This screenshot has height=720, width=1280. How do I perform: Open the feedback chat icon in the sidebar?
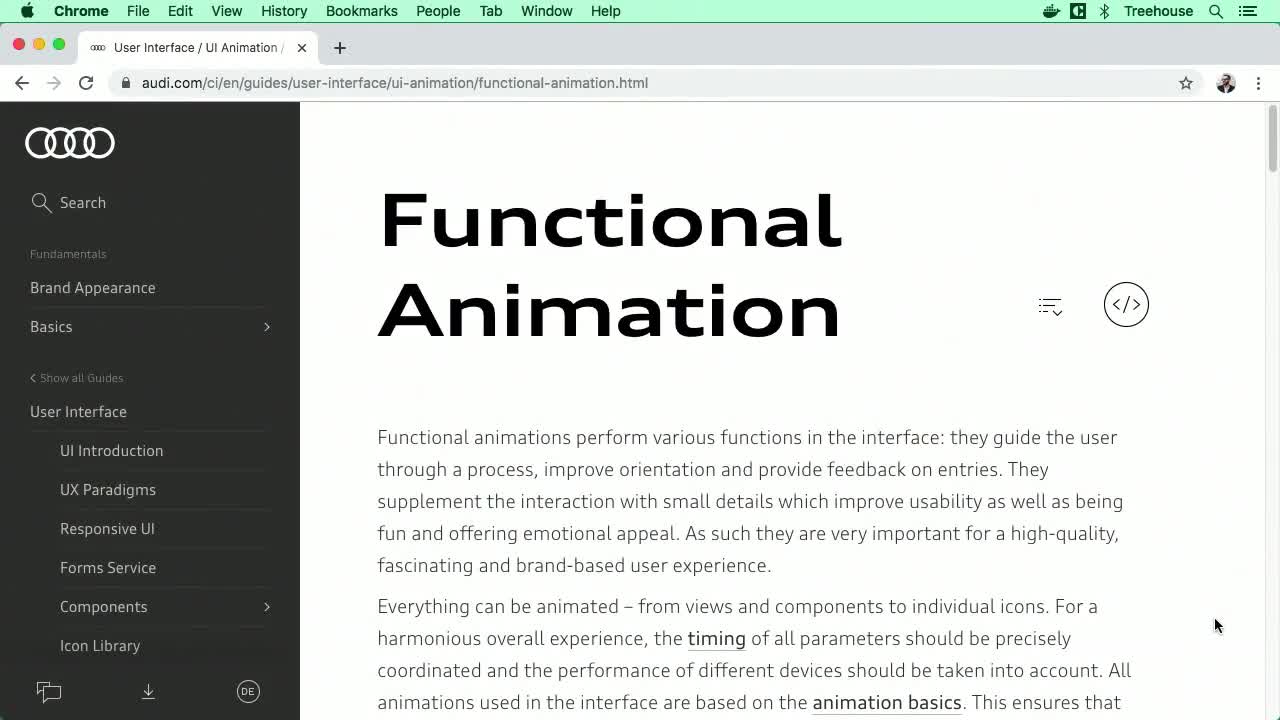point(49,691)
